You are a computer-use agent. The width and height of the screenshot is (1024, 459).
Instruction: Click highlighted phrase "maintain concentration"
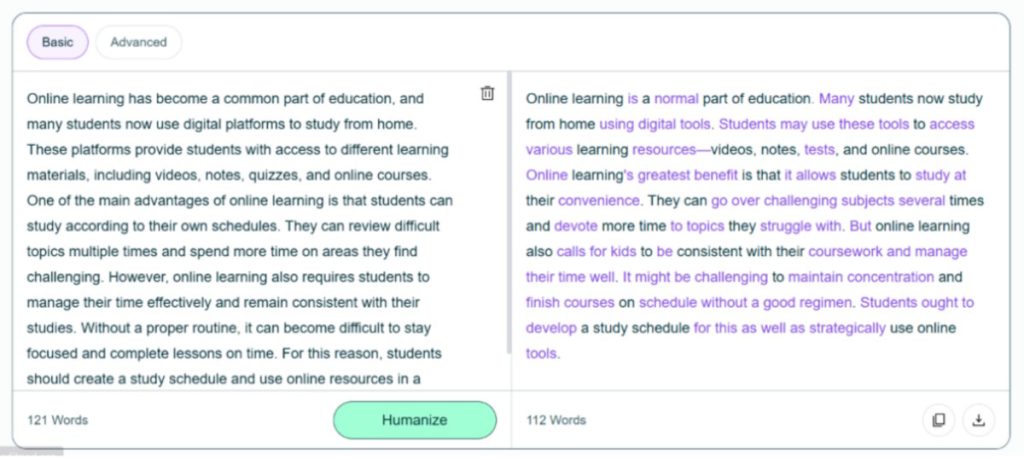pyautogui.click(x=861, y=277)
